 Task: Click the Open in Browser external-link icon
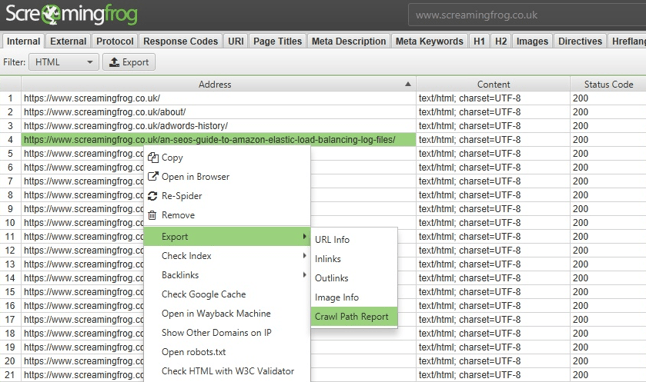153,176
